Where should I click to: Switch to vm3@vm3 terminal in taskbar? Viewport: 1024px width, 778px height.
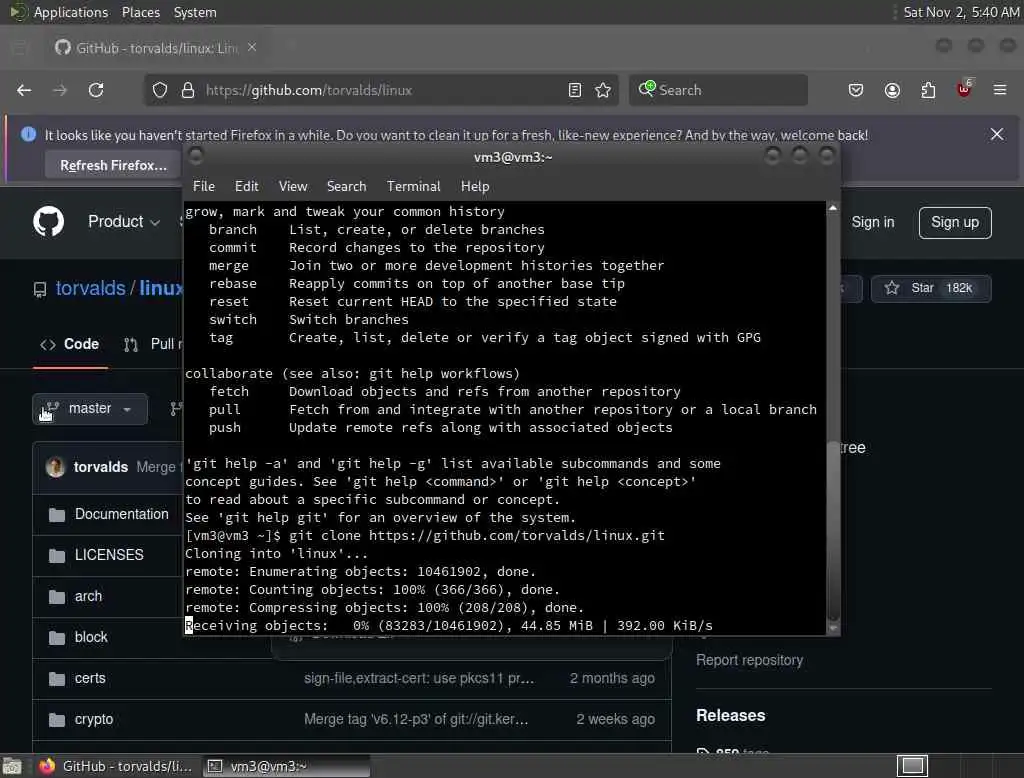(287, 766)
